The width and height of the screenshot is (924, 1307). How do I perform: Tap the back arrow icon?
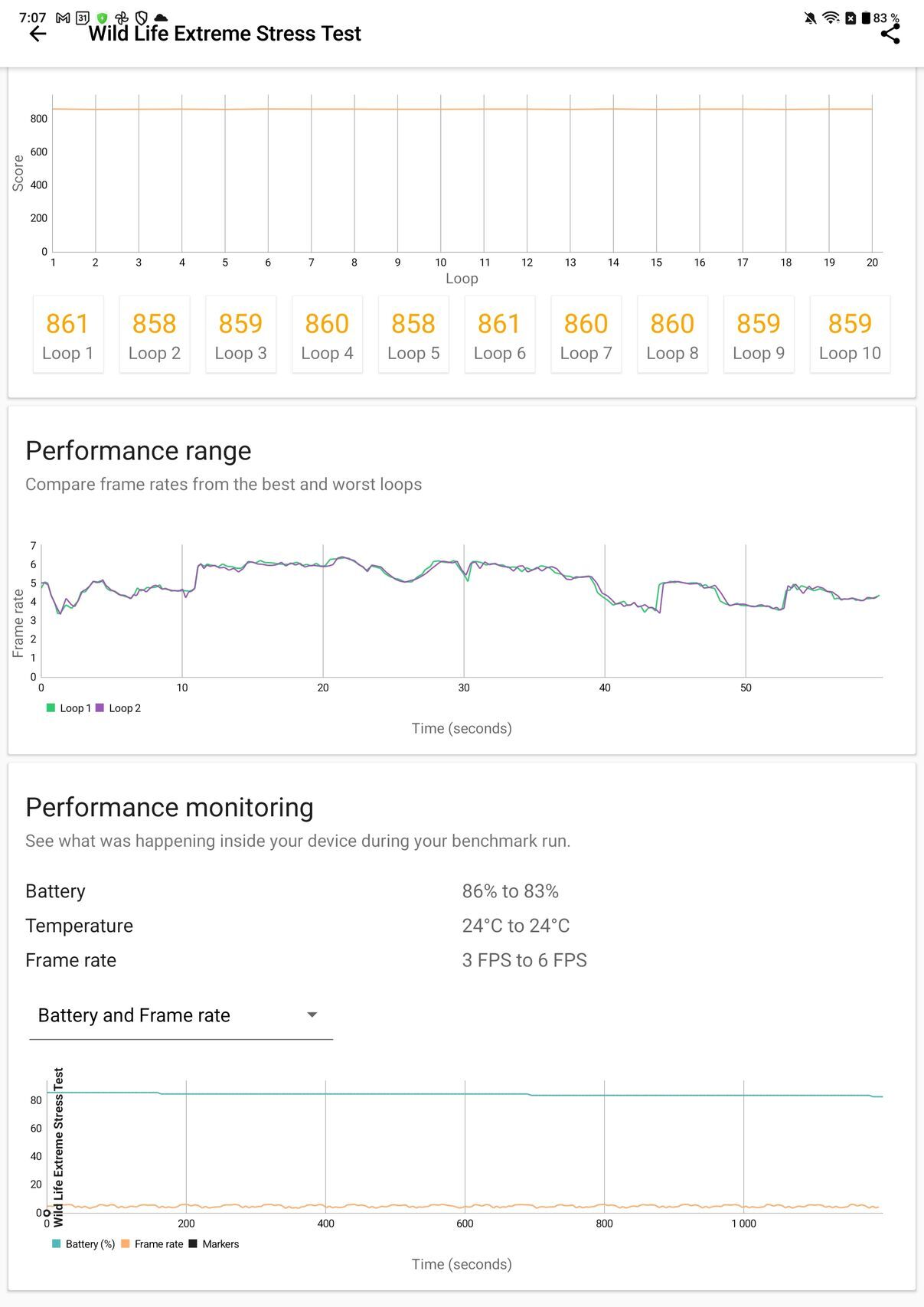(x=38, y=34)
